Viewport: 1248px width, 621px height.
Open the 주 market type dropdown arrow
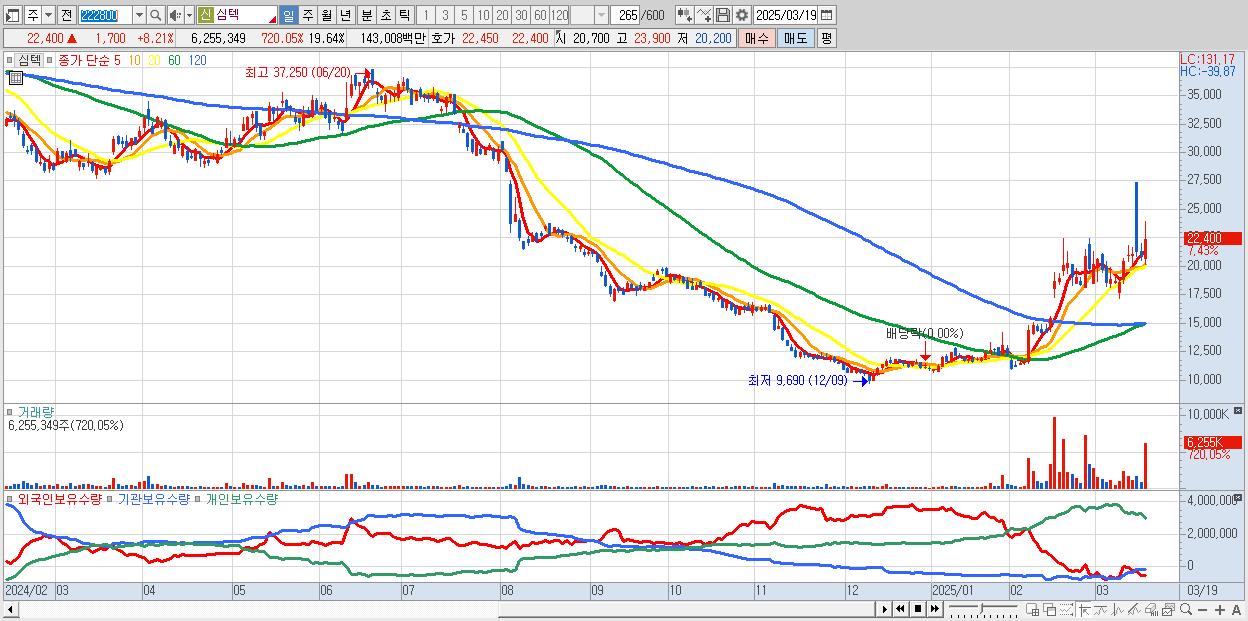[48, 15]
